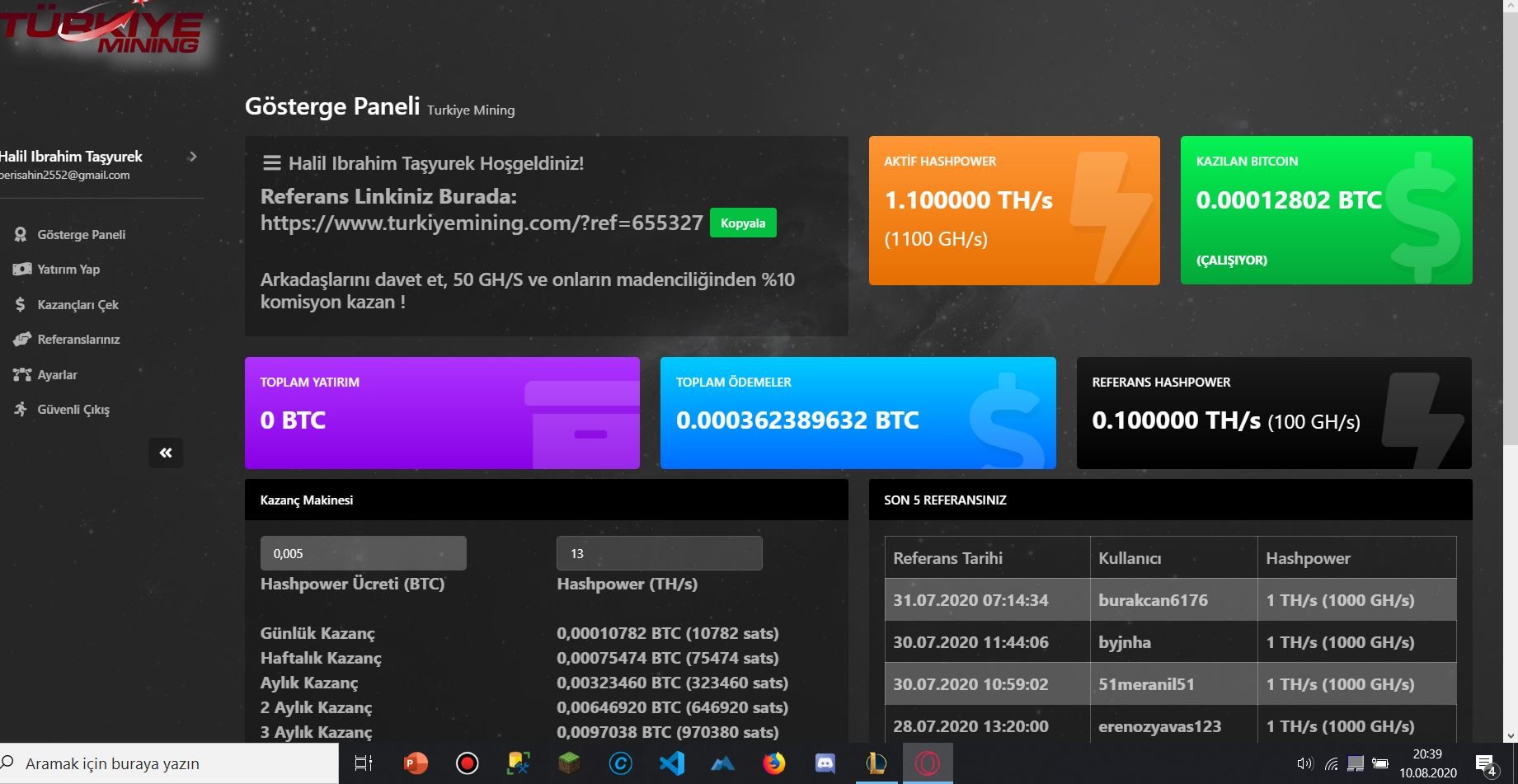Switch to Opera browser in the taskbar
The width and height of the screenshot is (1518, 784).
(x=928, y=763)
